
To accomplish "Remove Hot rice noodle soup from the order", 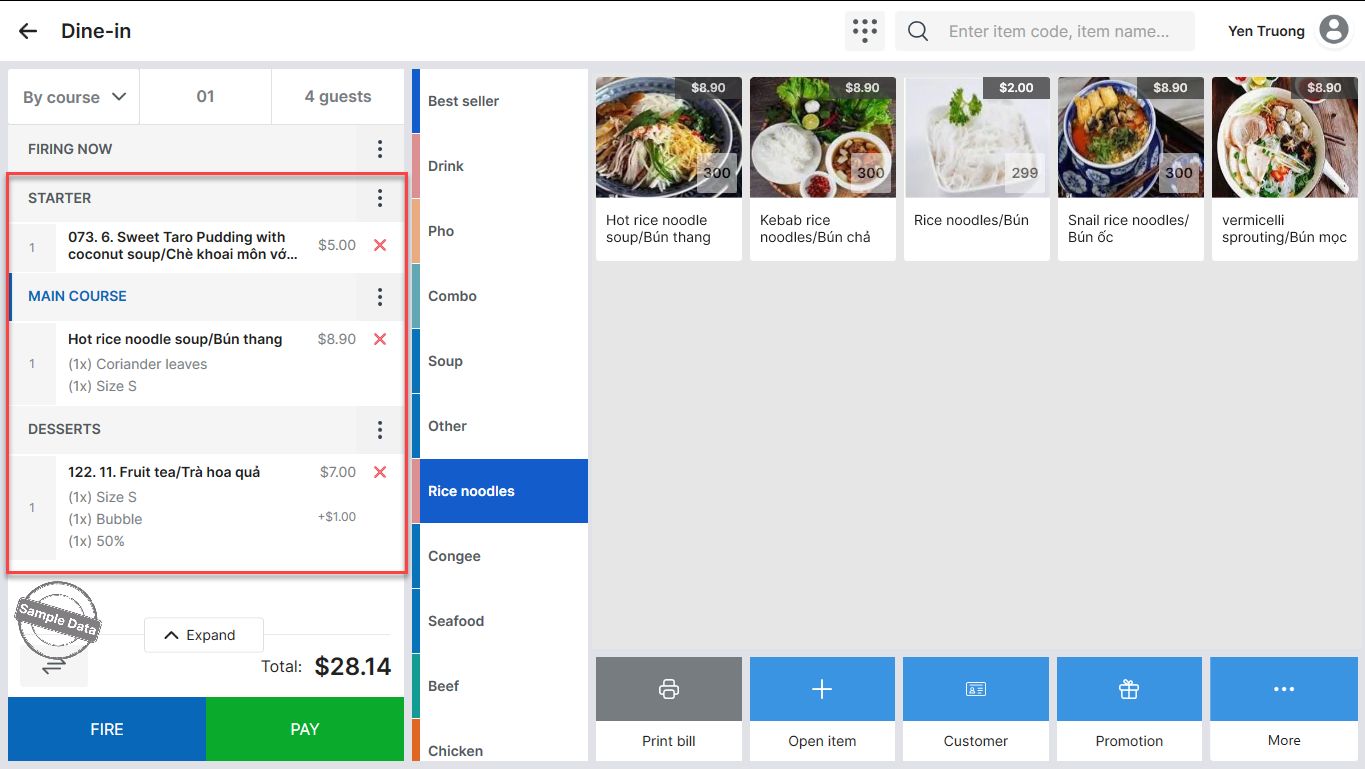I will pos(380,339).
